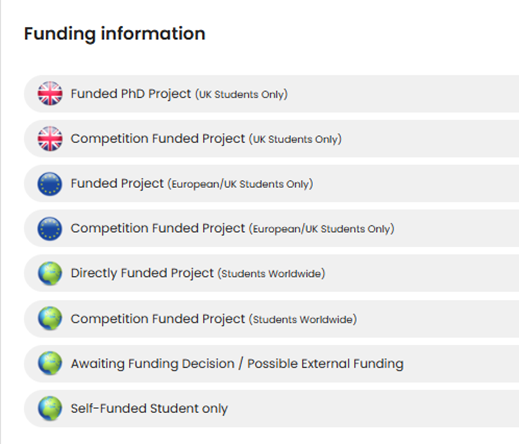519x444 pixels.
Task: Click globe icon beside Self-Funded Student only
Action: point(50,408)
